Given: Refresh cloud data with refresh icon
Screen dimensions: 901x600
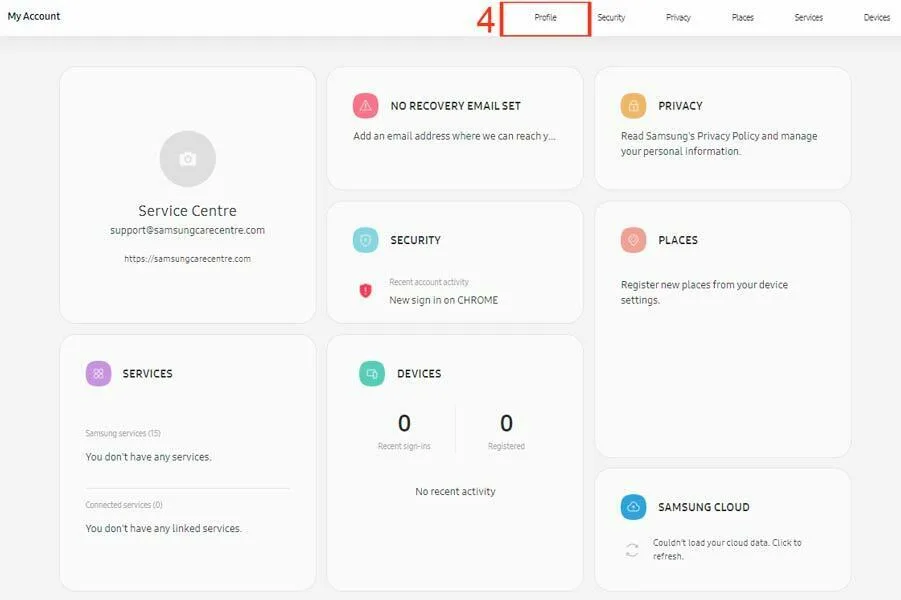Looking at the screenshot, I should pos(632,550).
